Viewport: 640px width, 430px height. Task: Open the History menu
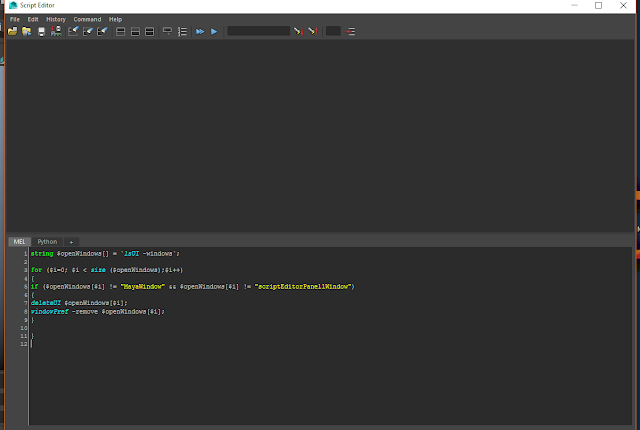tap(56, 19)
